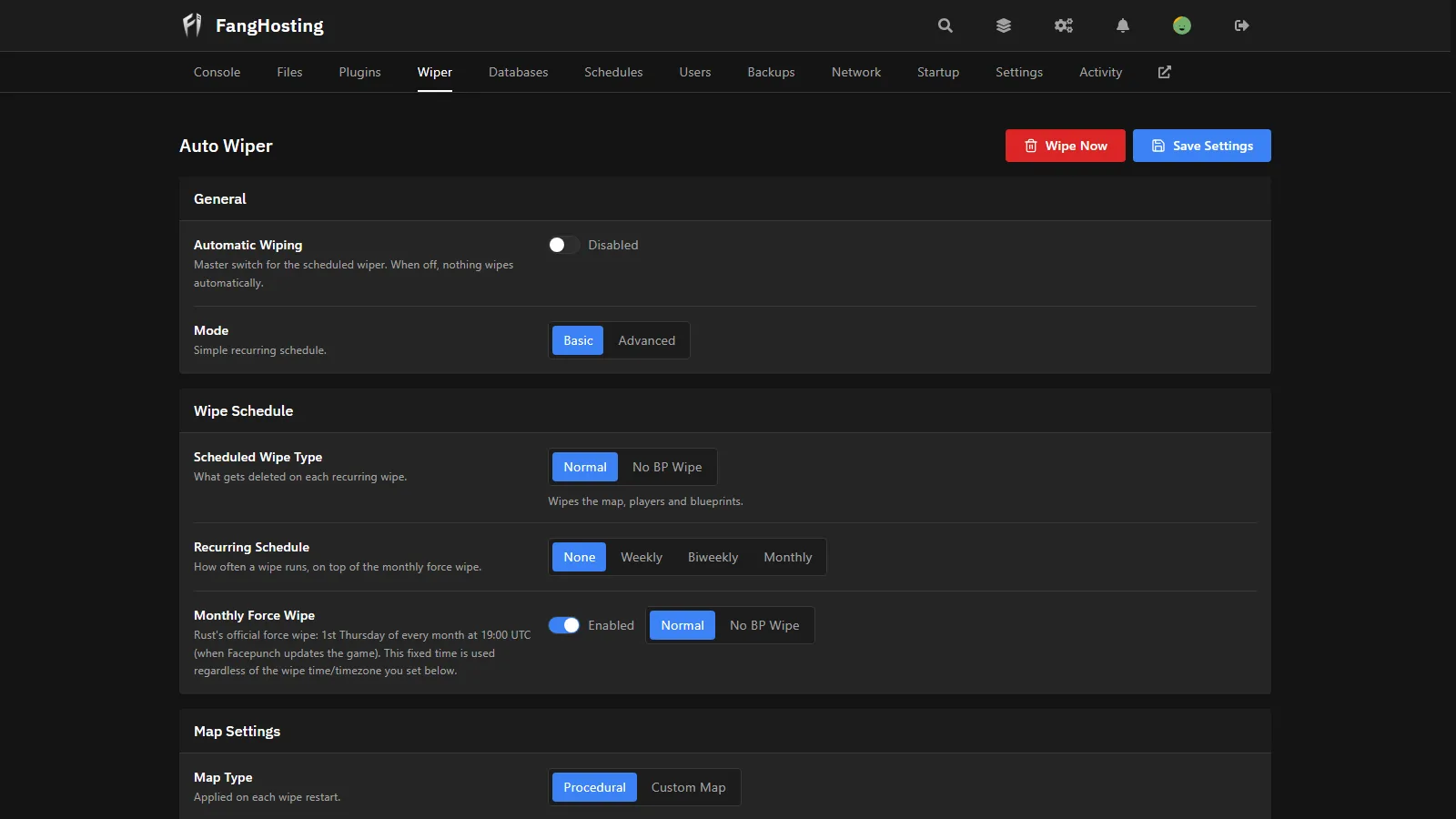Viewport: 1456px width, 819px height.
Task: Open the Wiper tab
Action: (435, 72)
